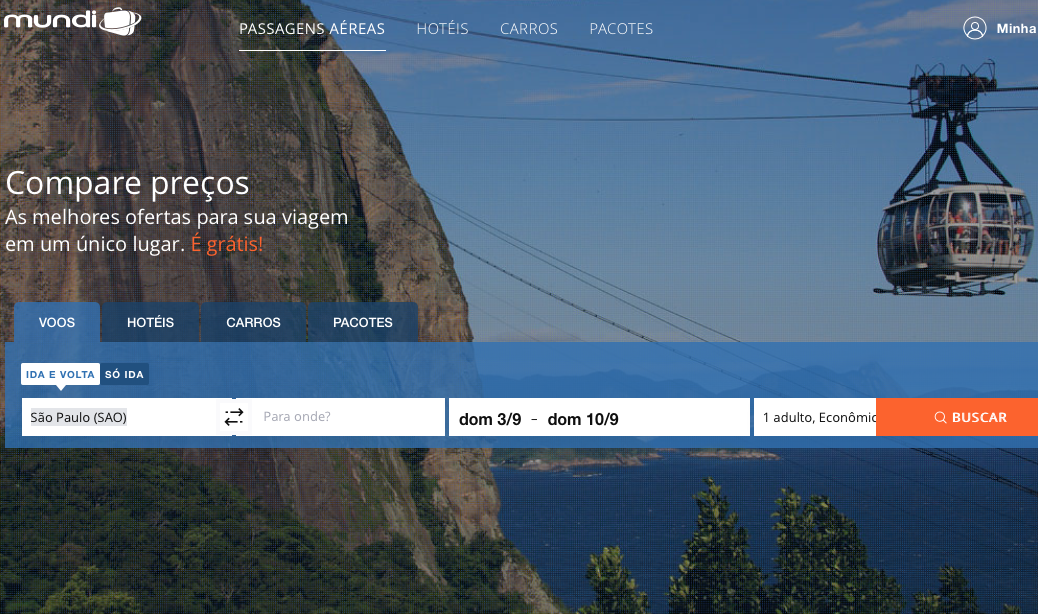Open Passagens Aéreas in top navigation
Screen dimensions: 1038x614
[x=312, y=29]
